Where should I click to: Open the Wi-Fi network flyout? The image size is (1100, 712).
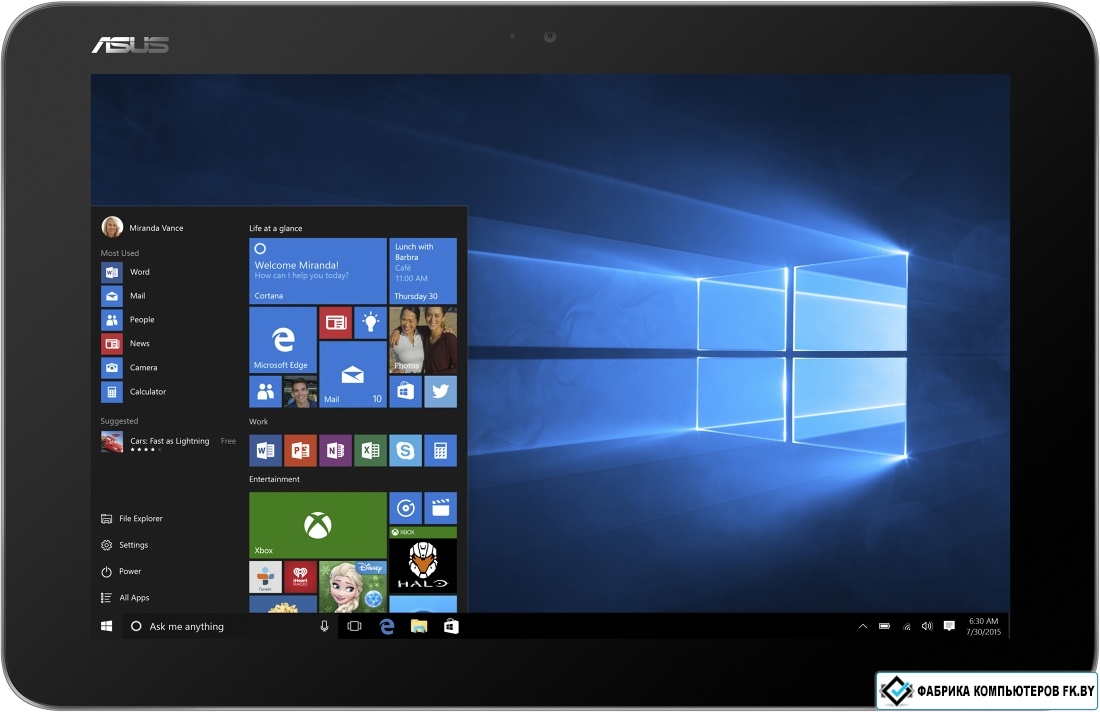(906, 626)
